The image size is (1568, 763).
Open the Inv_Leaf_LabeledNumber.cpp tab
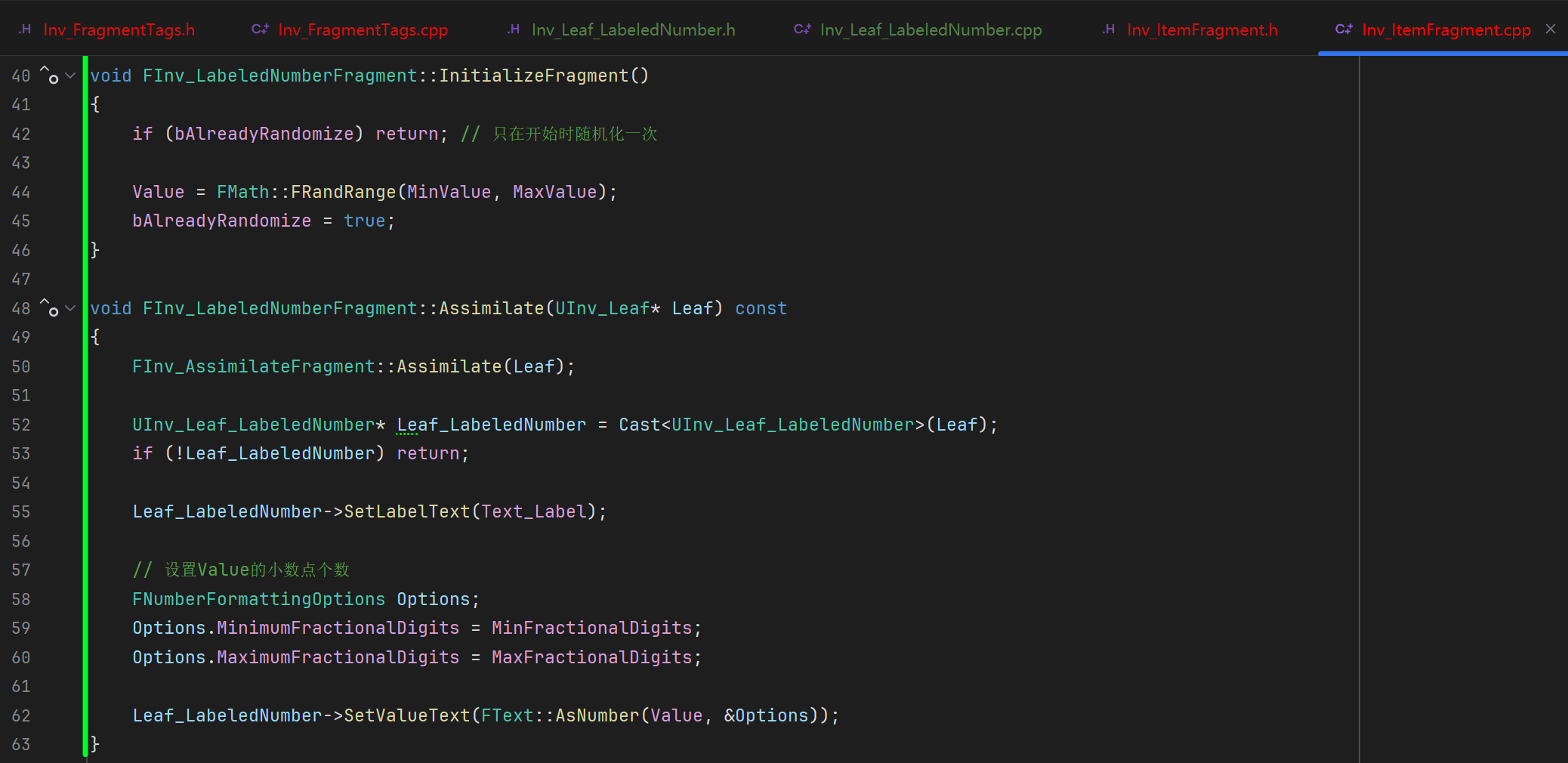[918, 29]
